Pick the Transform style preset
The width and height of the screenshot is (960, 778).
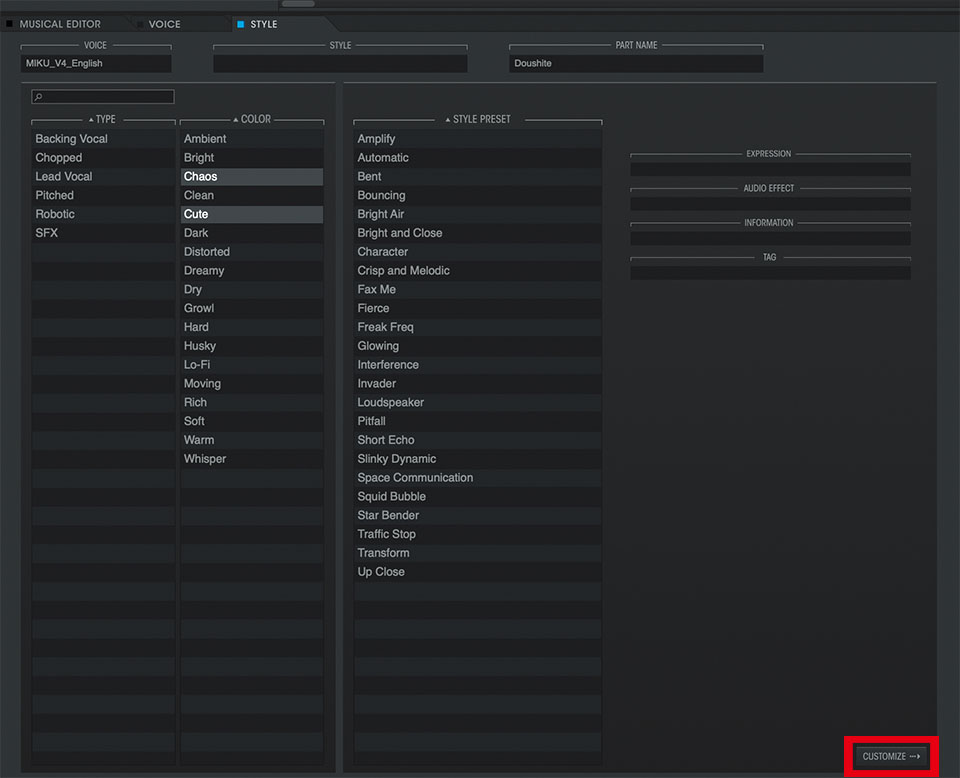point(478,553)
